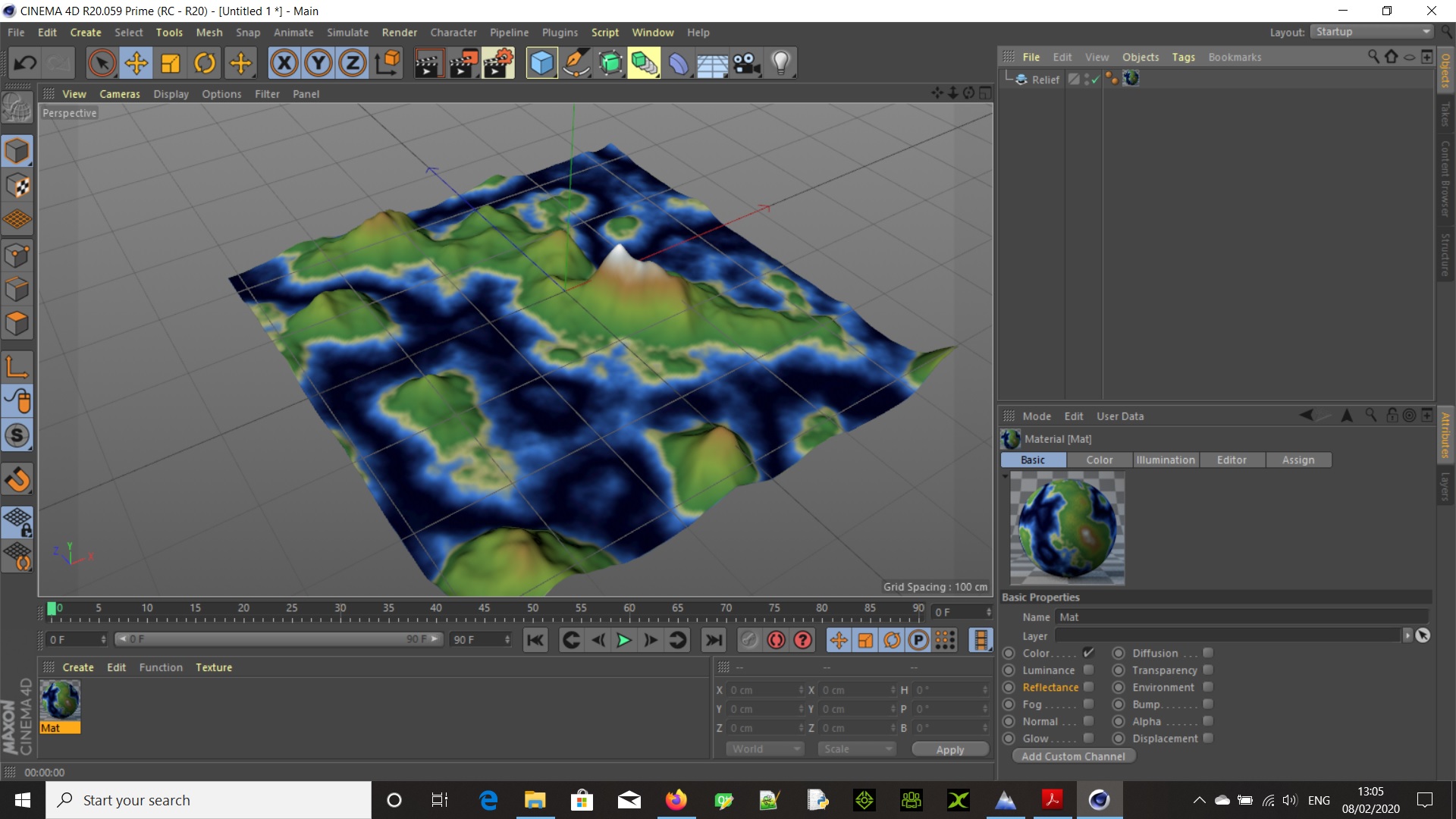The image size is (1456, 819).
Task: Open the Array modeling objects icon
Action: pyautogui.click(x=644, y=63)
